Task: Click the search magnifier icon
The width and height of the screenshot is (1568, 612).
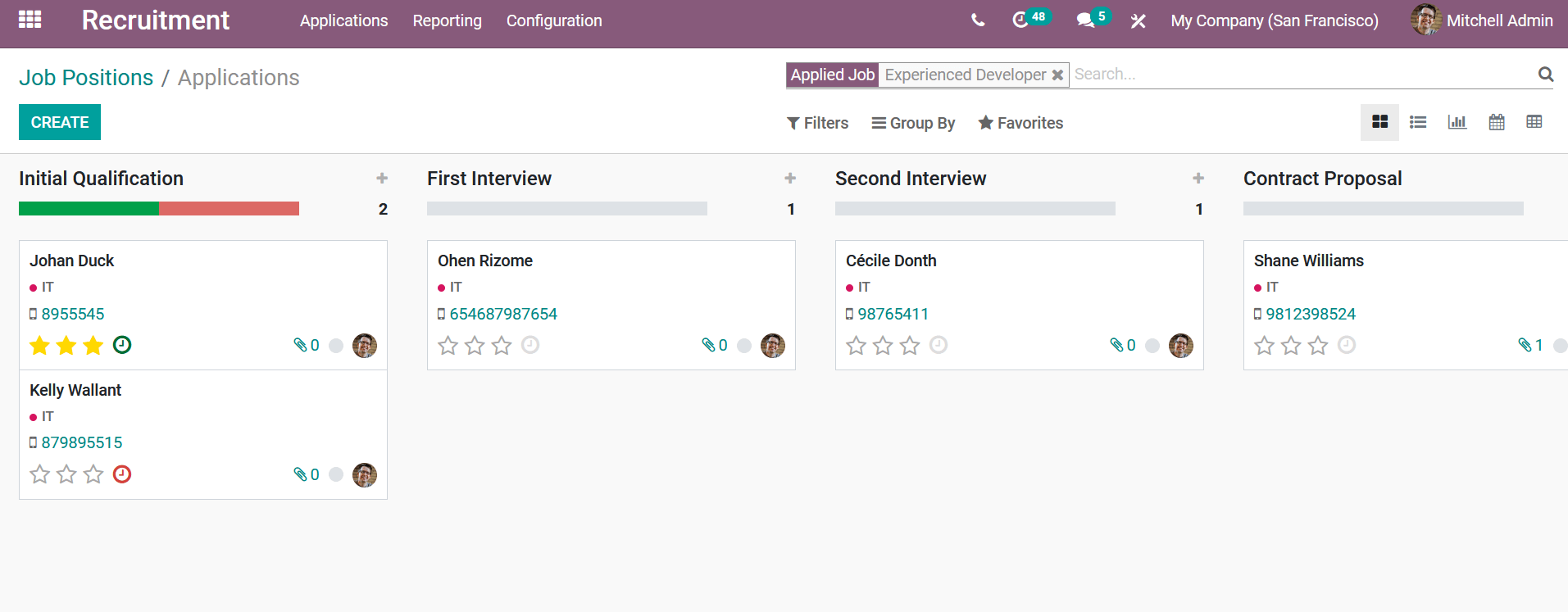Action: pyautogui.click(x=1545, y=75)
